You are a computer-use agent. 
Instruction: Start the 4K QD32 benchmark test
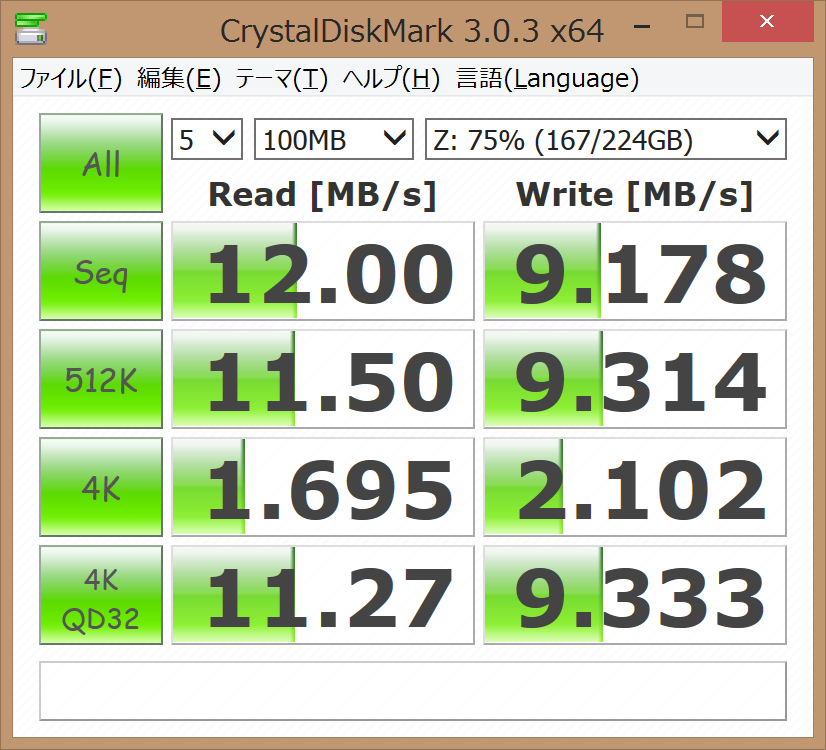coord(101,595)
